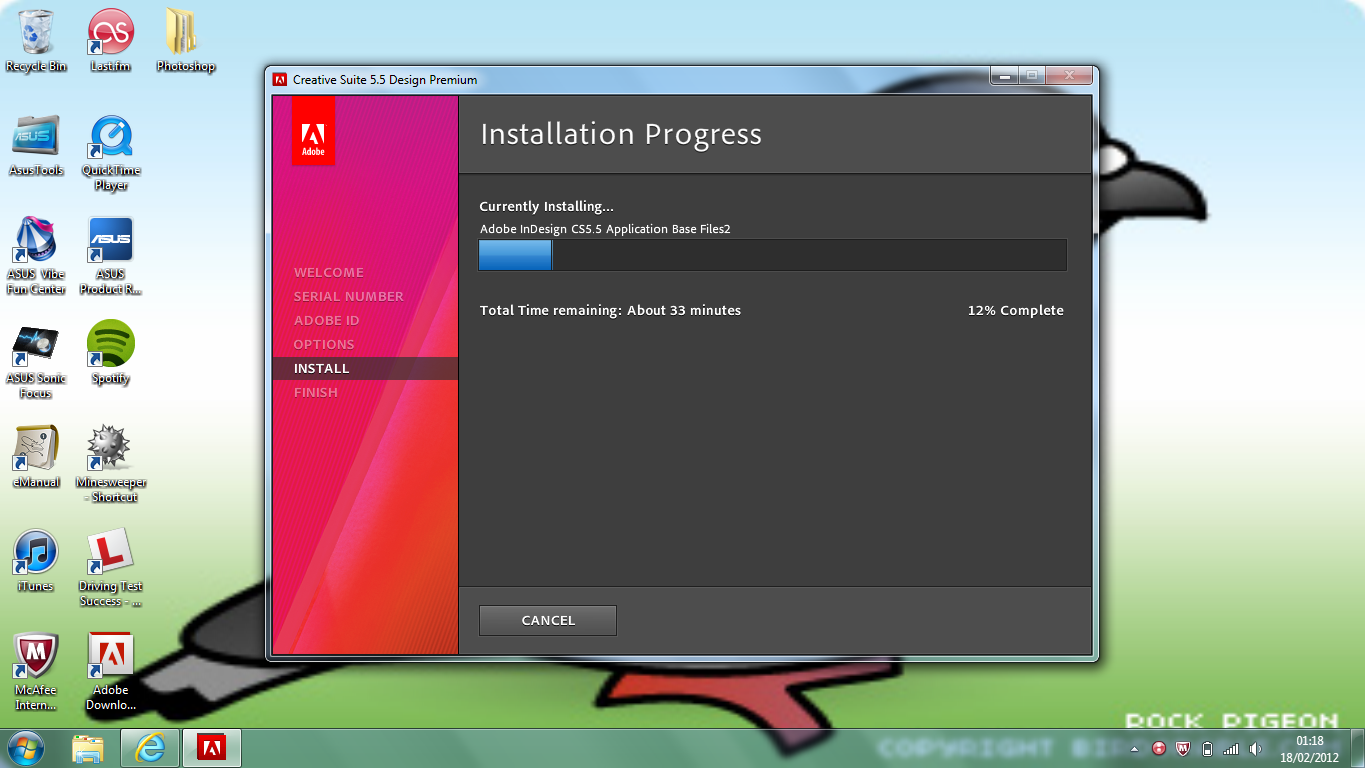This screenshot has height=768, width=1366.
Task: Click the 'Installation Progress' heading
Action: point(621,134)
